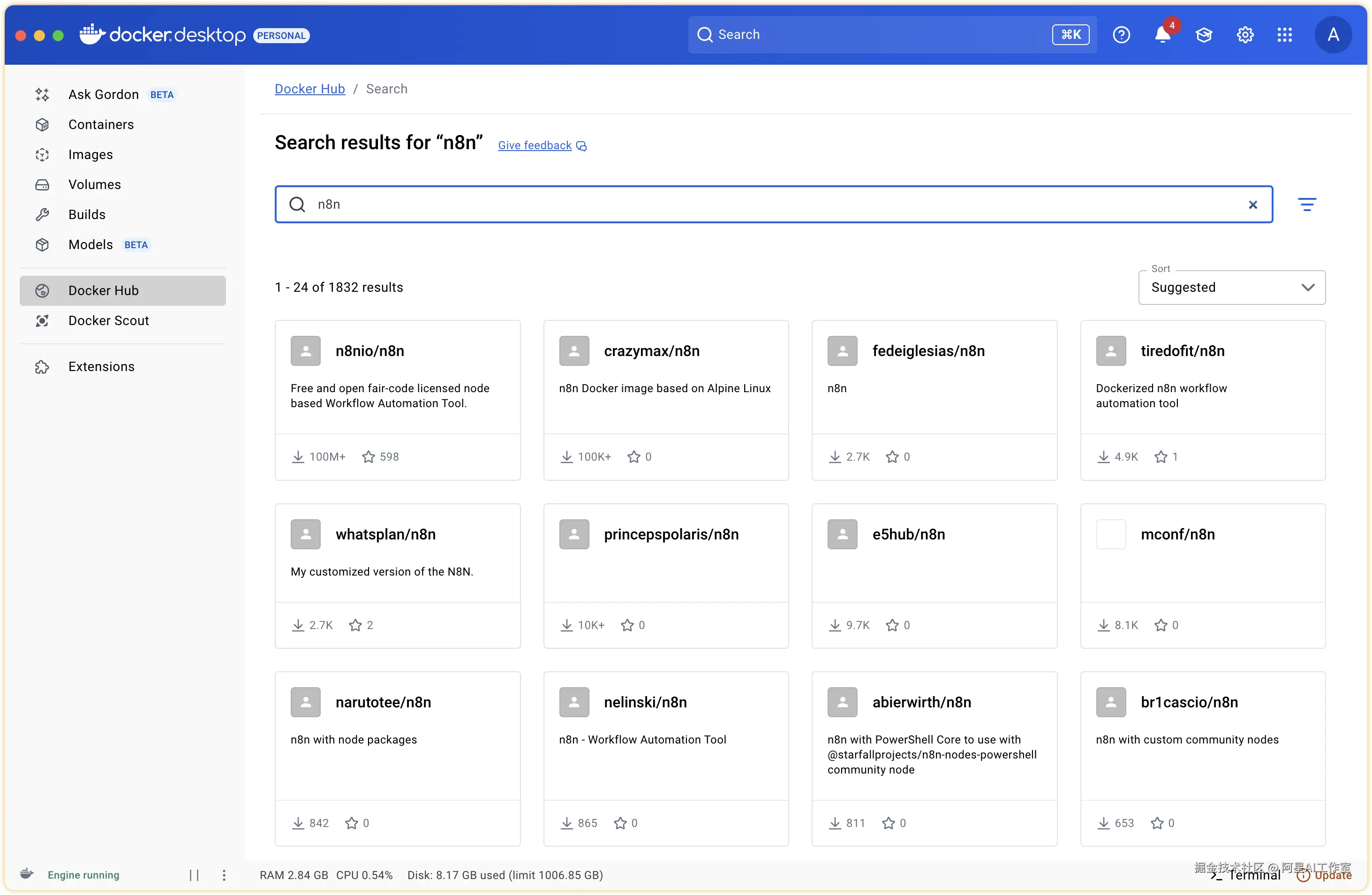Screen dimensions: 1372x895
Task: Open the Learning center graduation cap icon
Action: (1204, 35)
